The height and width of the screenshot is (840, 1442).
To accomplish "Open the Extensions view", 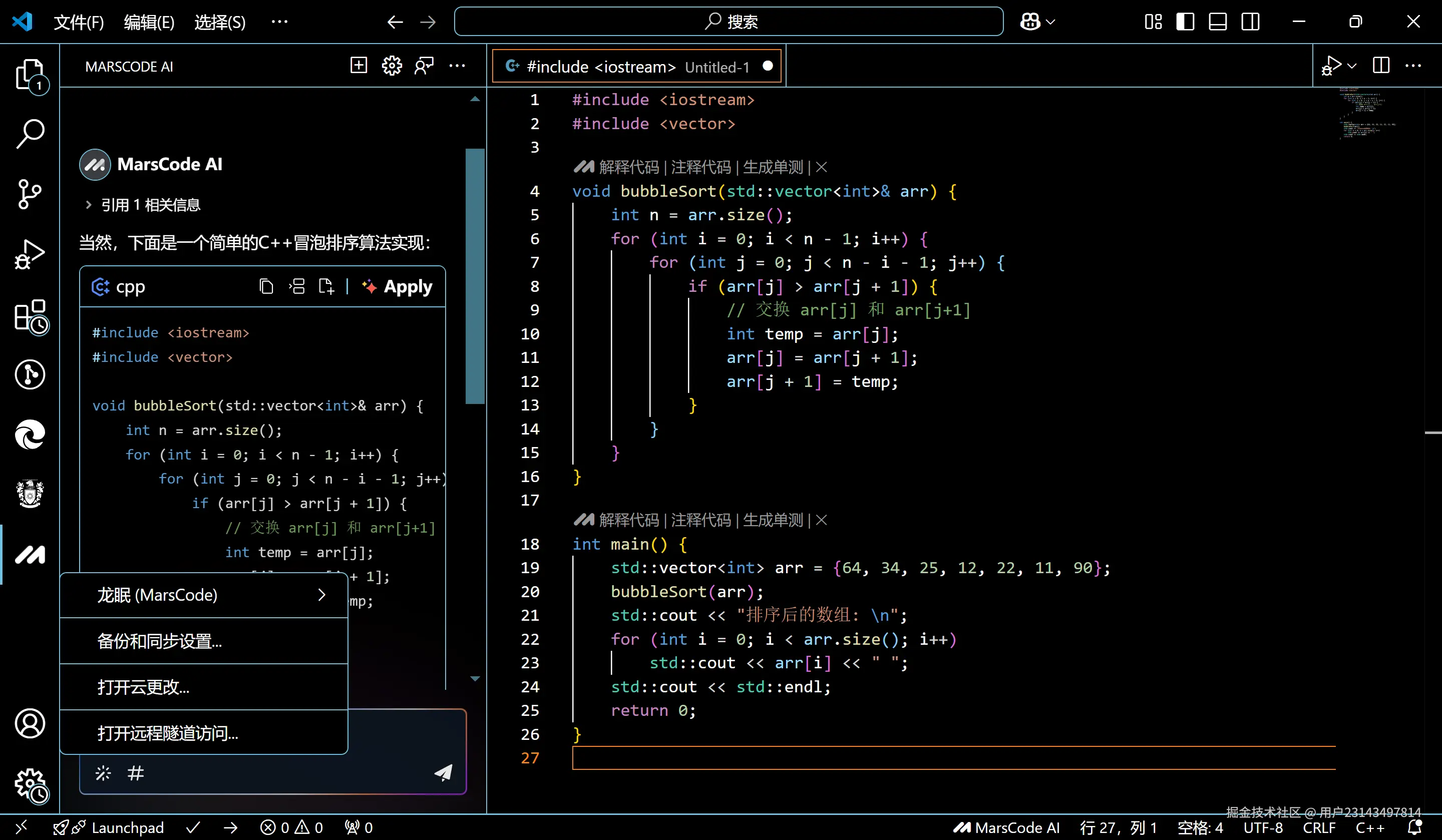I will click(x=30, y=315).
